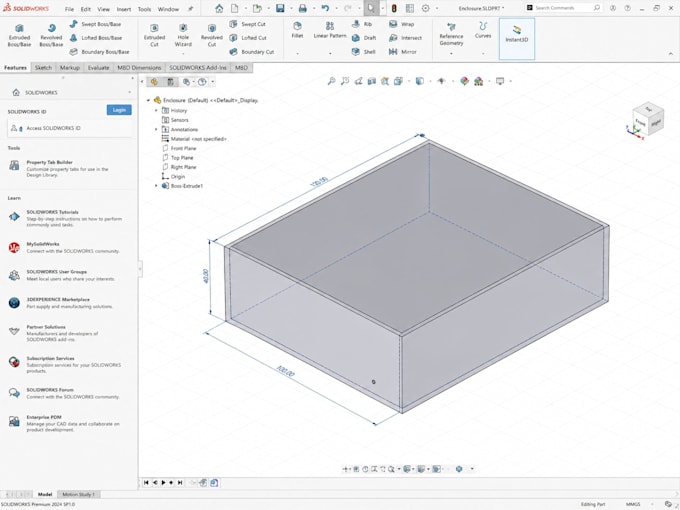Select the Shell tool
680x510 pixels.
(364, 52)
